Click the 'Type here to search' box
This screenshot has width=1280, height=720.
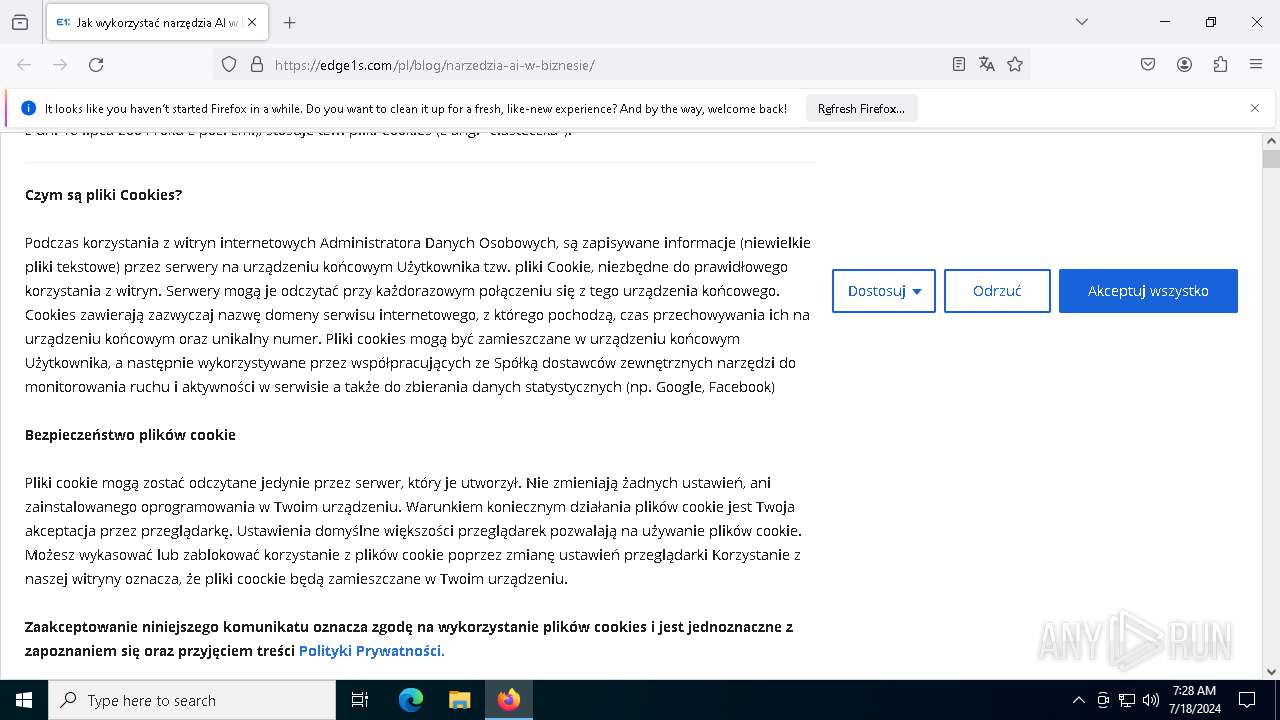pos(192,700)
